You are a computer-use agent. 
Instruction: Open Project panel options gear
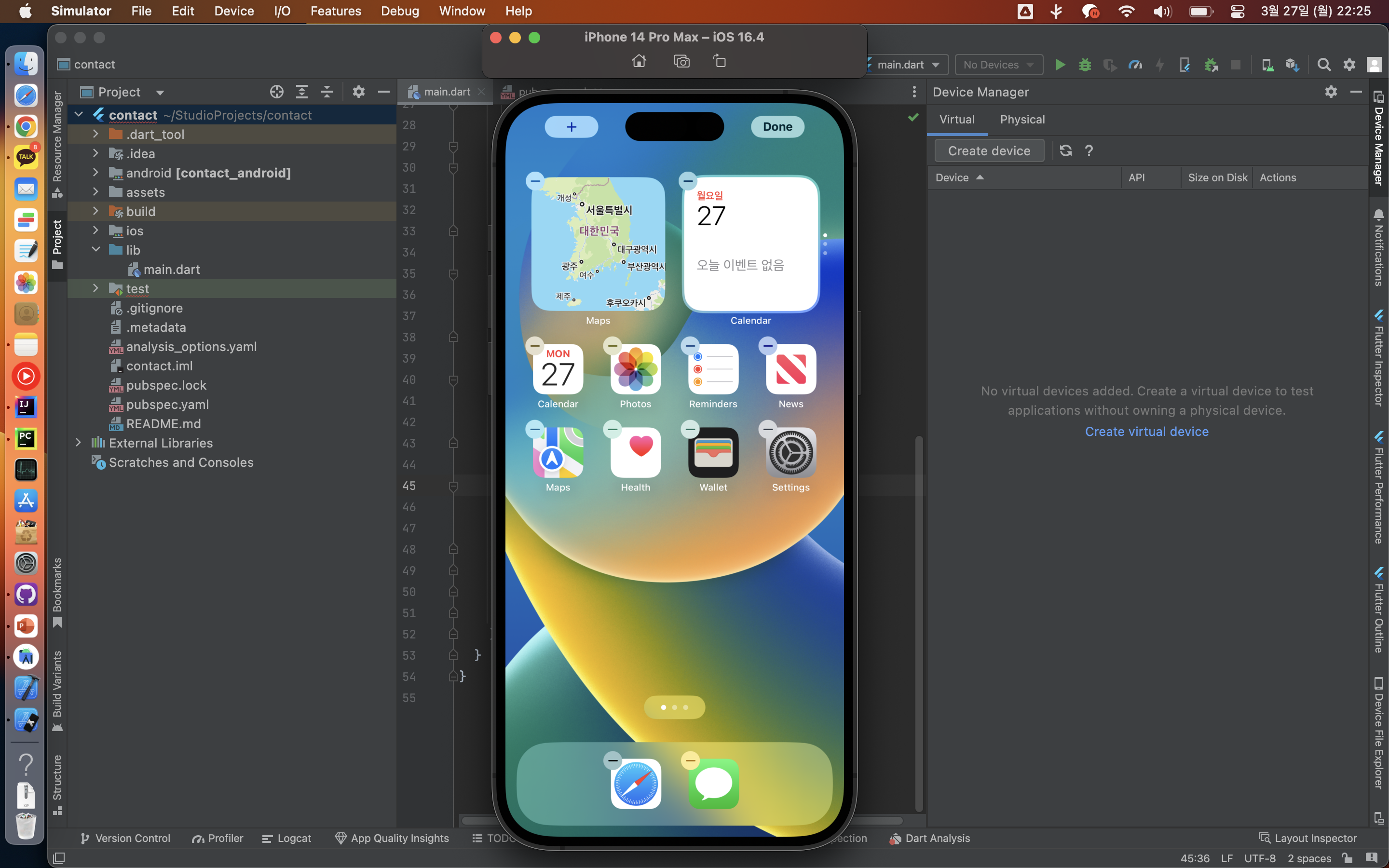pyautogui.click(x=359, y=92)
